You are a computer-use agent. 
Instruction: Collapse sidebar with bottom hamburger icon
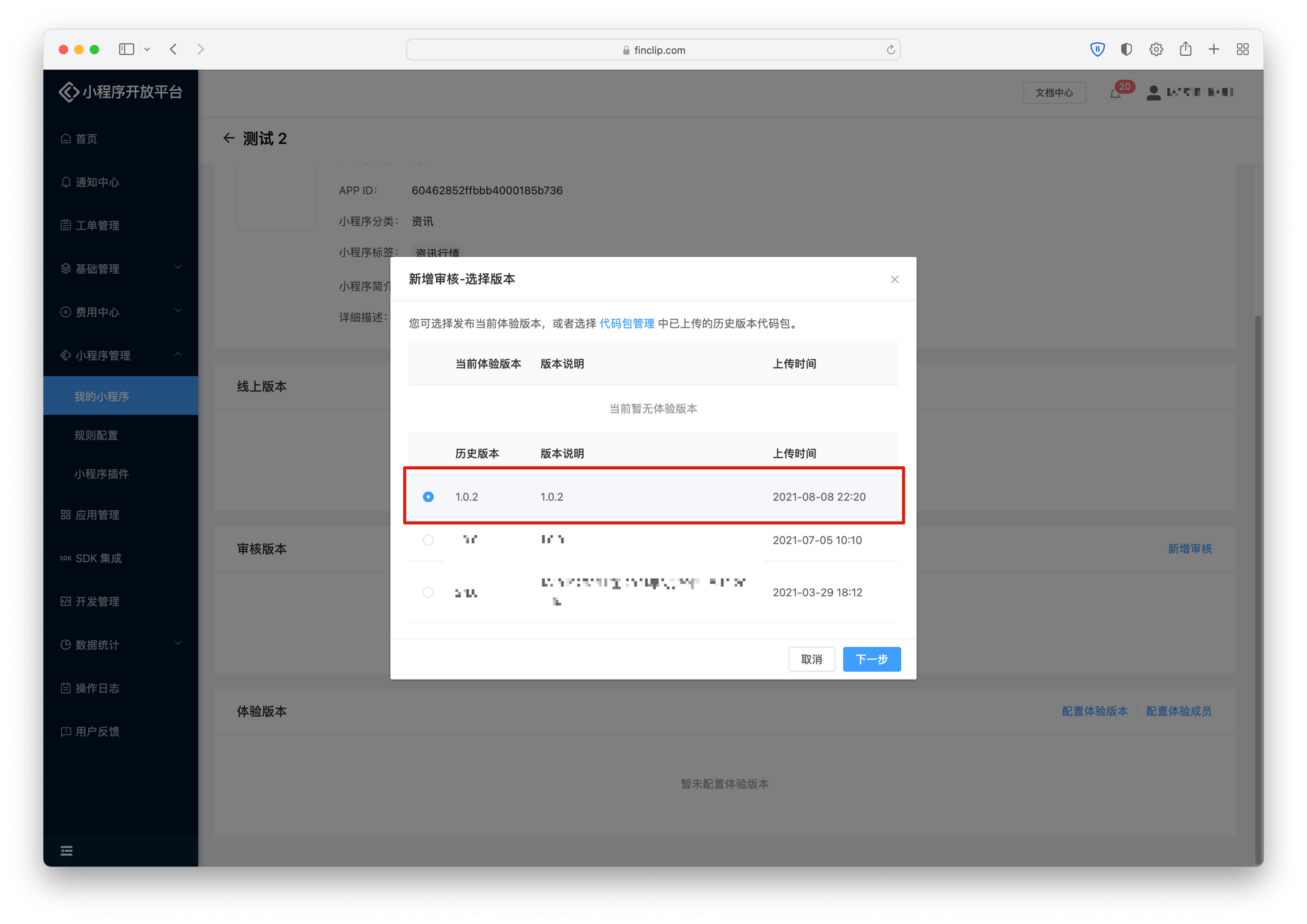(x=67, y=851)
